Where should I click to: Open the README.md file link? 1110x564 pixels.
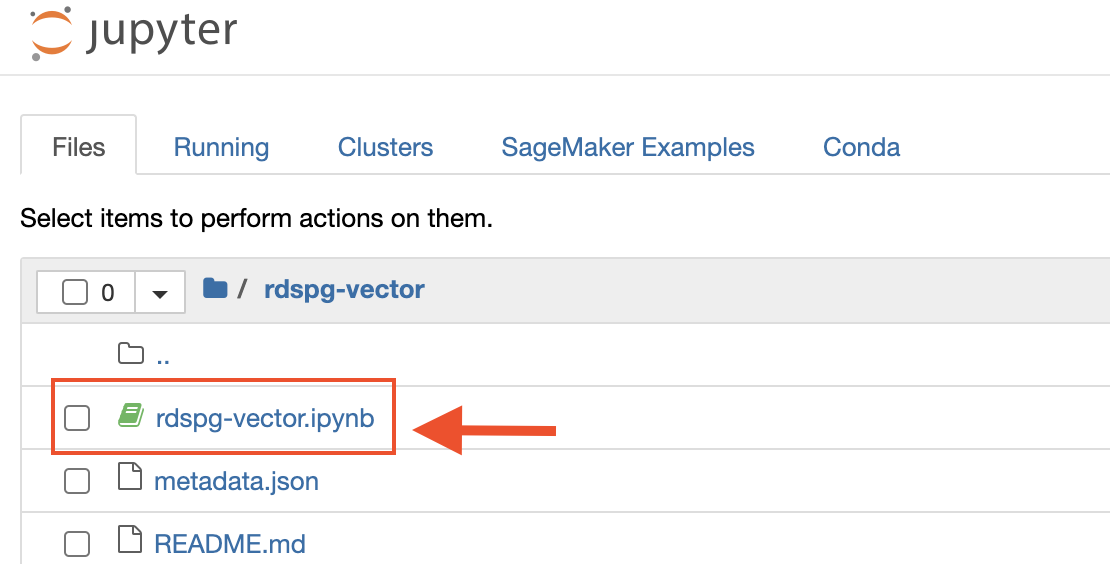230,544
